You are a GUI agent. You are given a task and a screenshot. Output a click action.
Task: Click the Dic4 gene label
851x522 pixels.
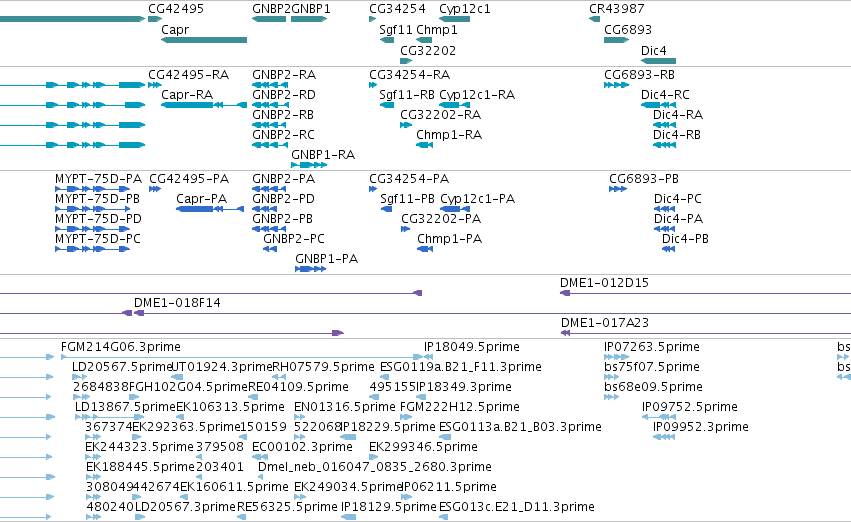653,50
